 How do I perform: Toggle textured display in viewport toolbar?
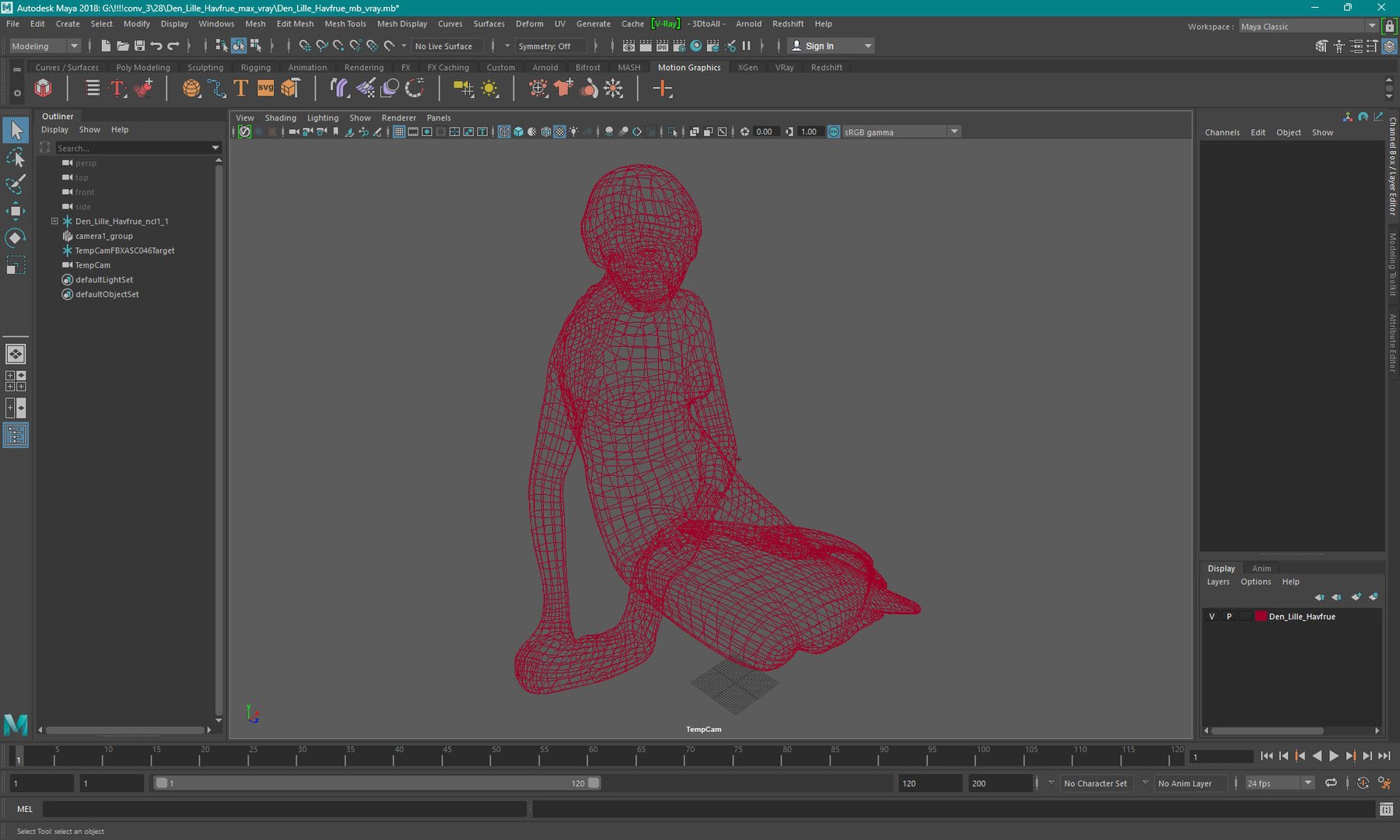pyautogui.click(x=559, y=131)
